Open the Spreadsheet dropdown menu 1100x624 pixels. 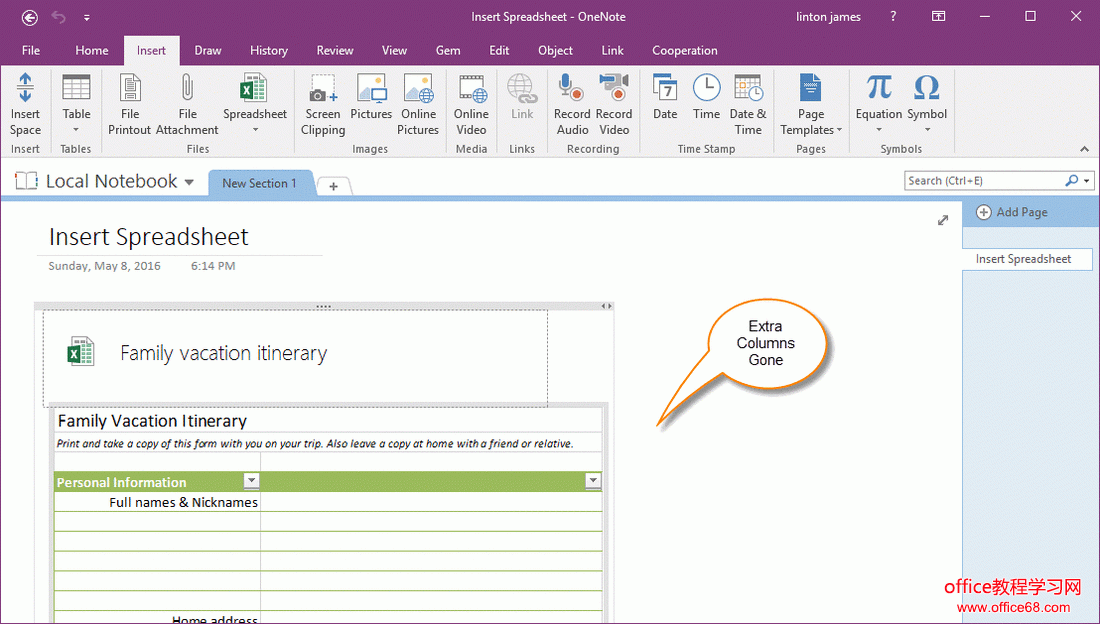(x=255, y=129)
